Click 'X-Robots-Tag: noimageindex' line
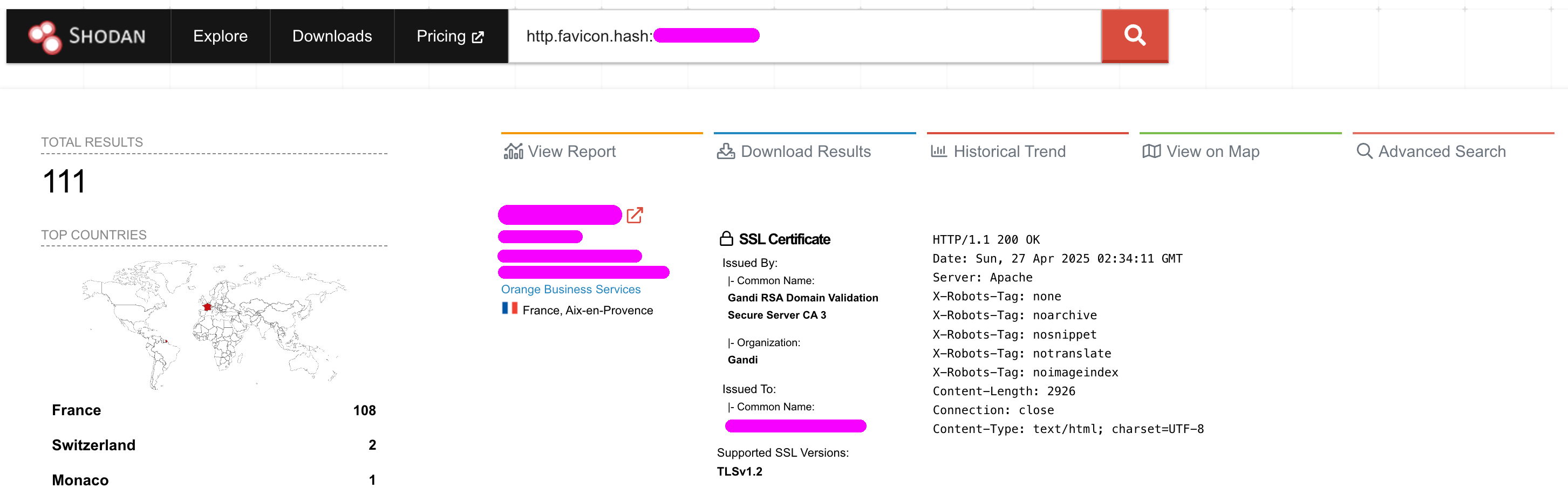This screenshot has width=1568, height=495. pos(1025,372)
